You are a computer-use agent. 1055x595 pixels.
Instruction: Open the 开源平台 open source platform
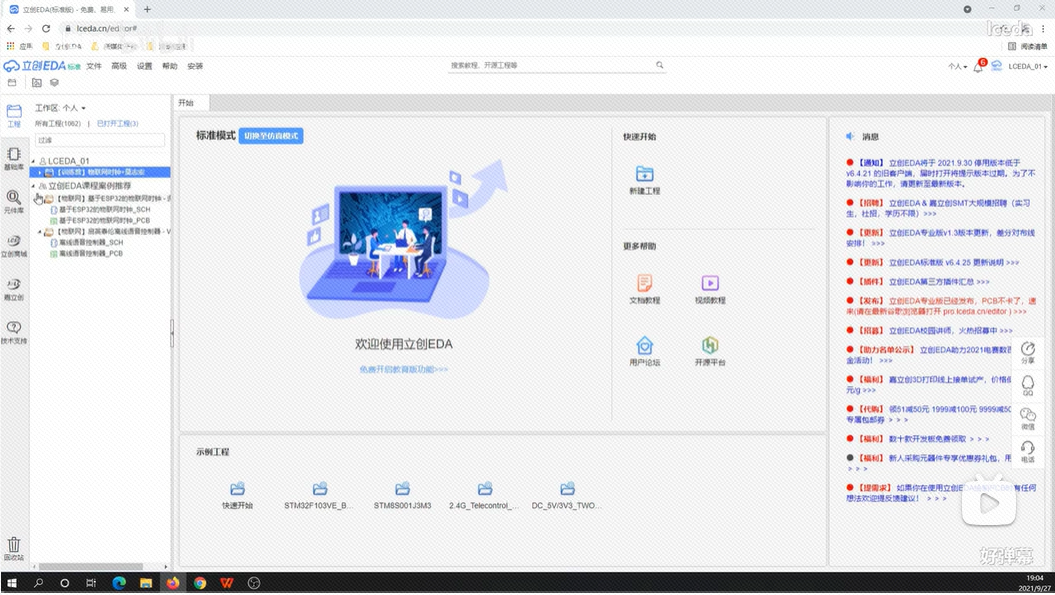pyautogui.click(x=710, y=351)
